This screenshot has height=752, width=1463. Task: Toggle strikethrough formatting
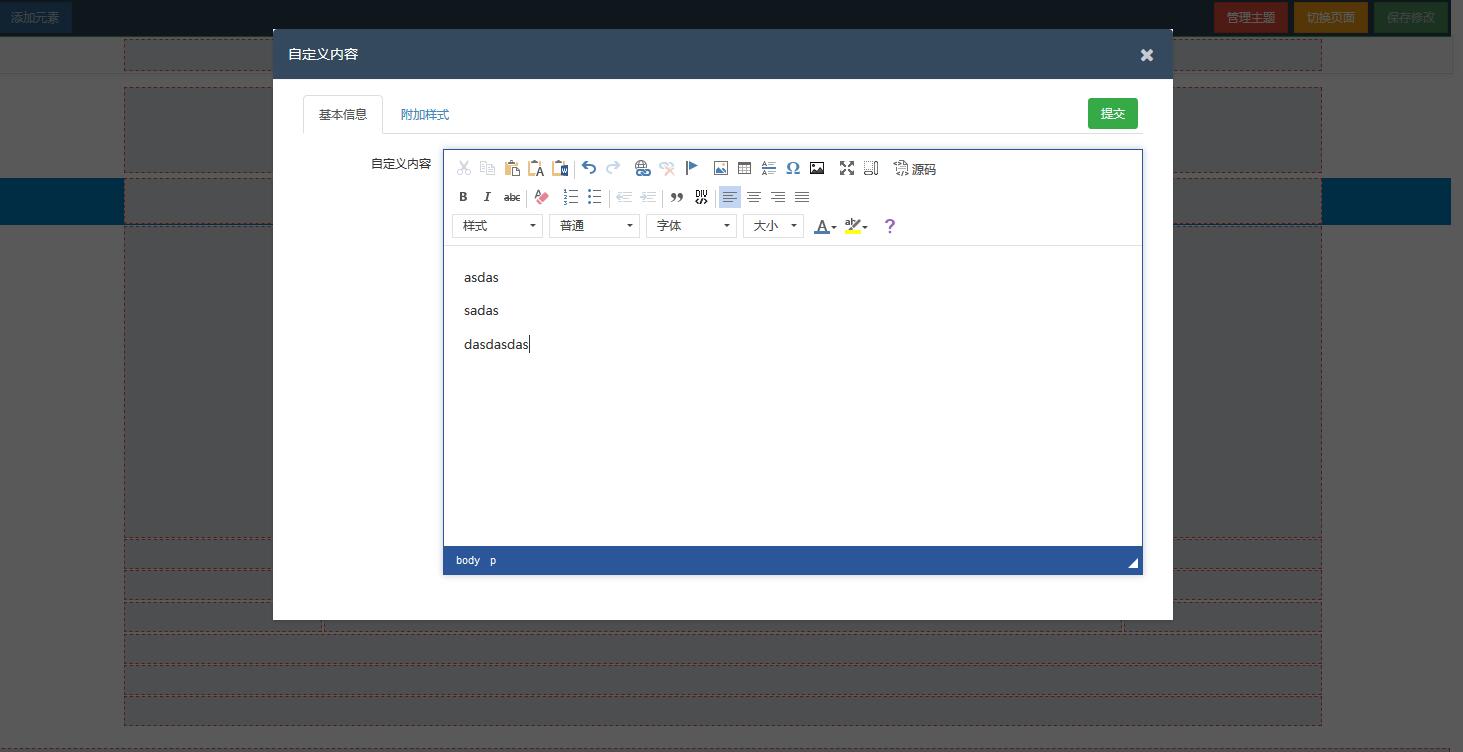click(x=512, y=197)
